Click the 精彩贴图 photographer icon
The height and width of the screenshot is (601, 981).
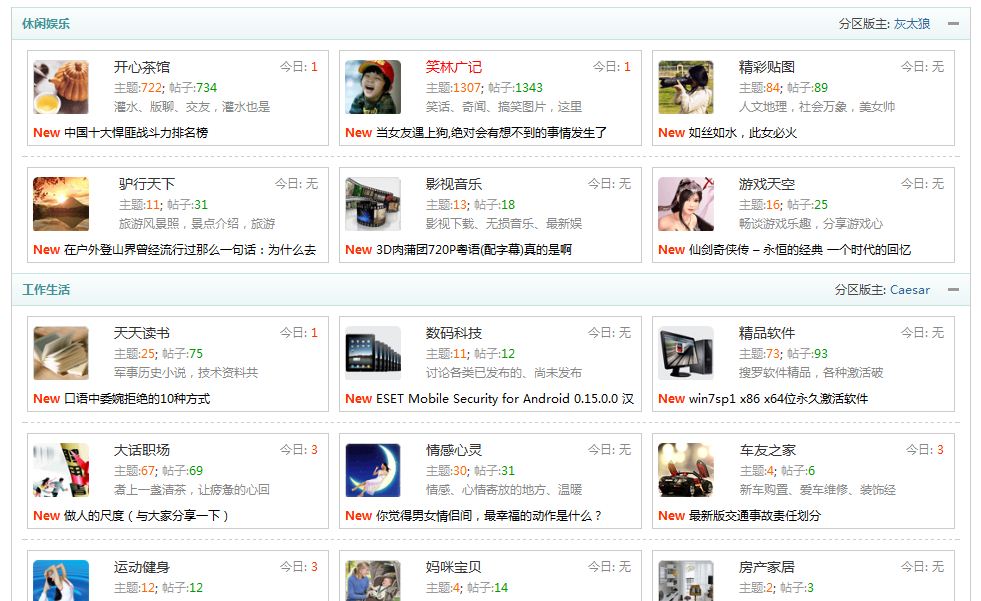pyautogui.click(x=686, y=87)
